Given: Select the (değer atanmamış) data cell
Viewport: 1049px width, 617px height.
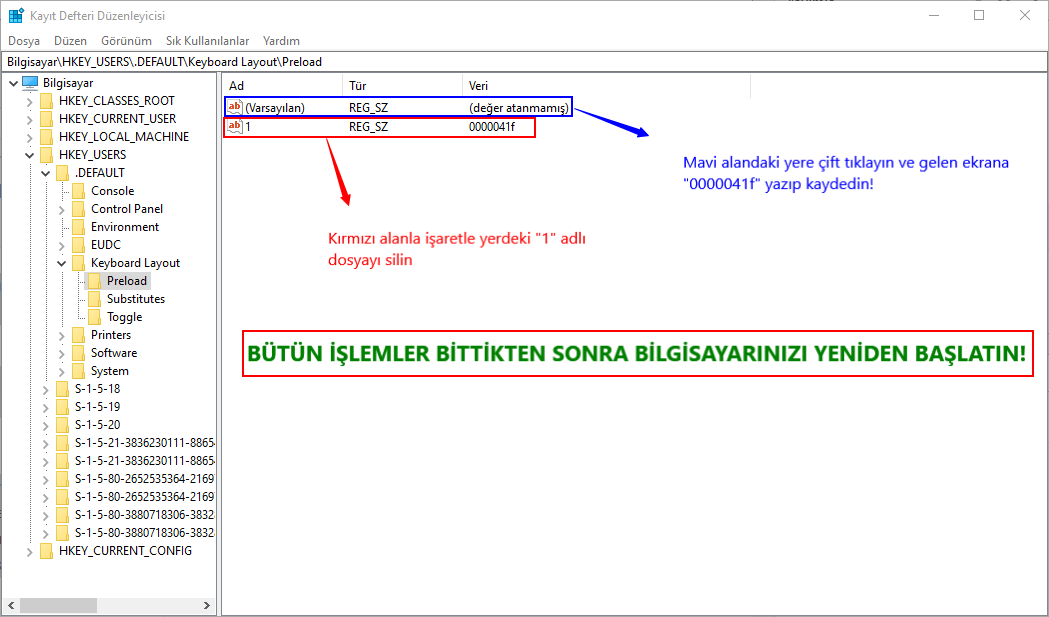Looking at the screenshot, I should click(x=519, y=108).
